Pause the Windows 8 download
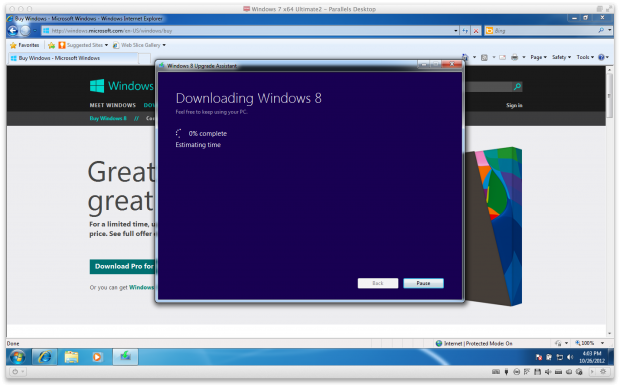620x387 pixels. (423, 283)
